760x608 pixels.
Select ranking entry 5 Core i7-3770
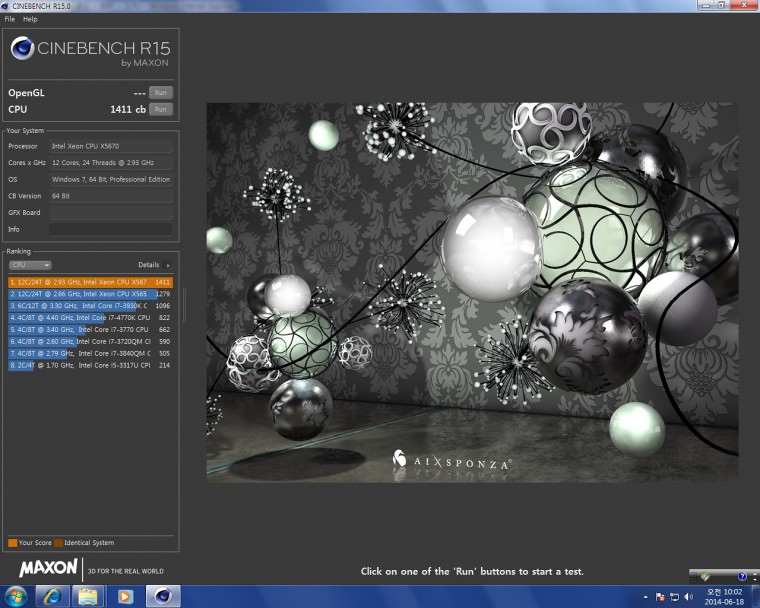coord(90,330)
